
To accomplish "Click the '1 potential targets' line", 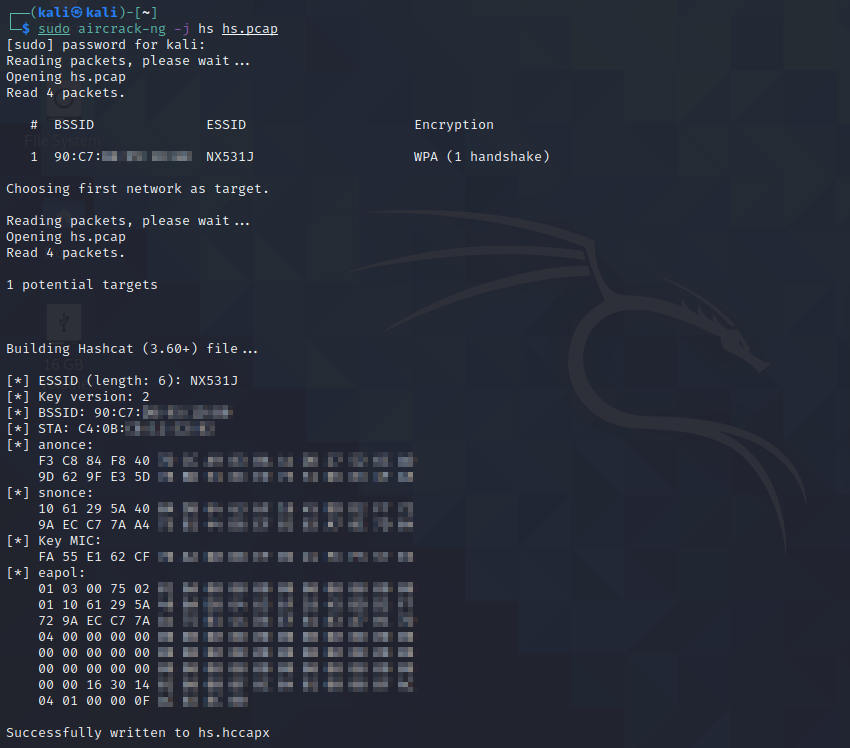I will (x=82, y=285).
